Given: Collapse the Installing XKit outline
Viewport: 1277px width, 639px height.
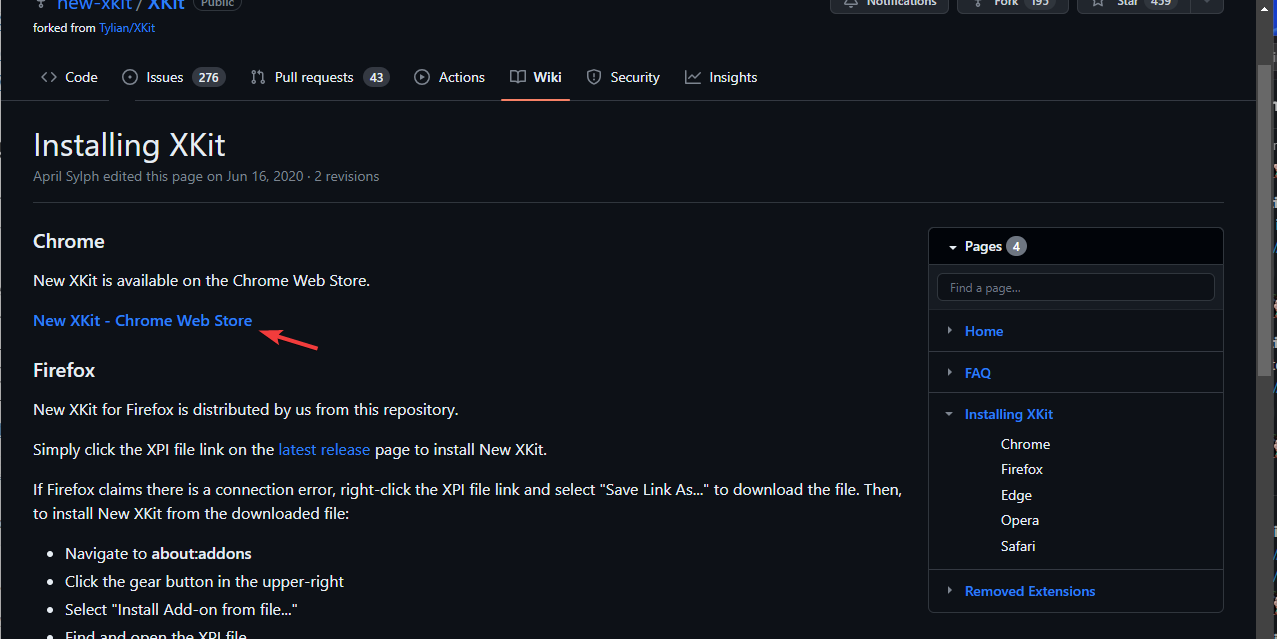Looking at the screenshot, I should (949, 414).
